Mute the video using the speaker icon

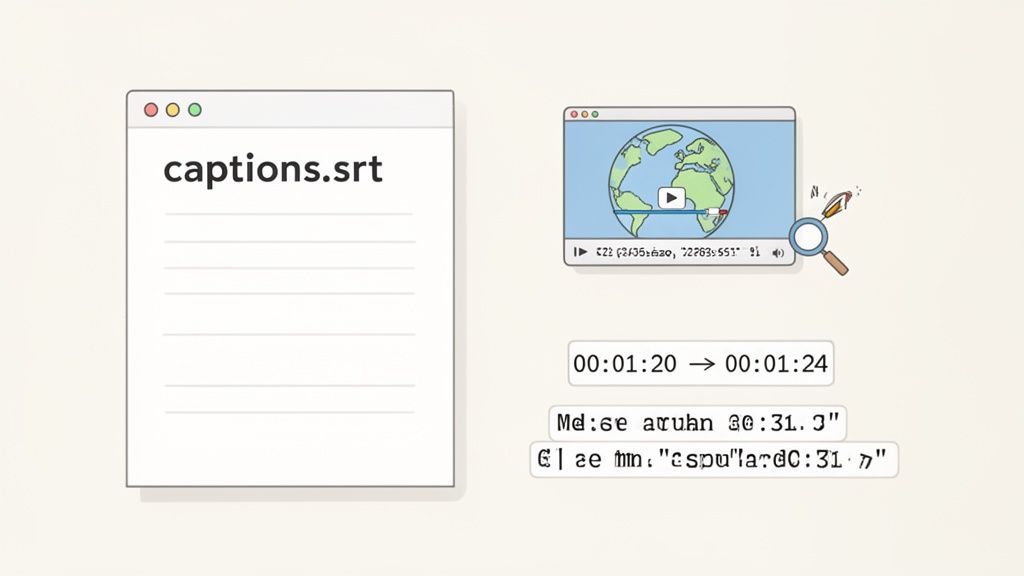pyautogui.click(x=778, y=253)
